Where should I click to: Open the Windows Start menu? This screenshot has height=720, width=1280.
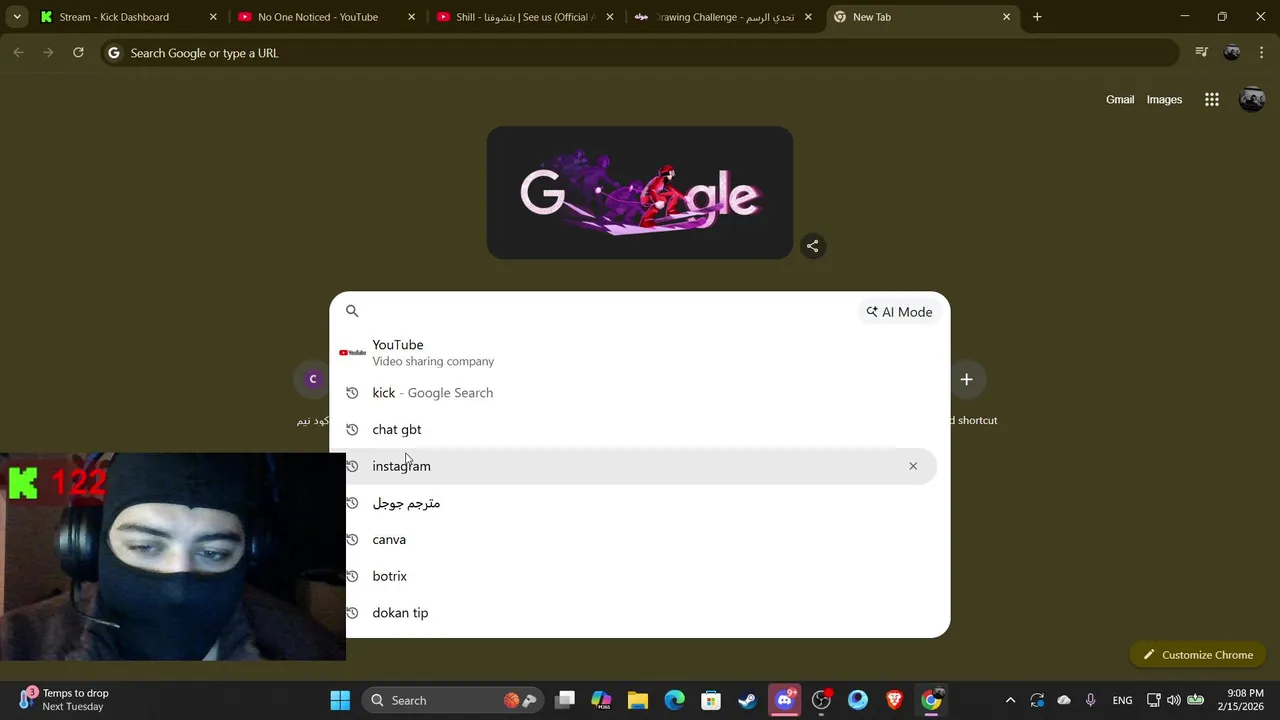(340, 700)
